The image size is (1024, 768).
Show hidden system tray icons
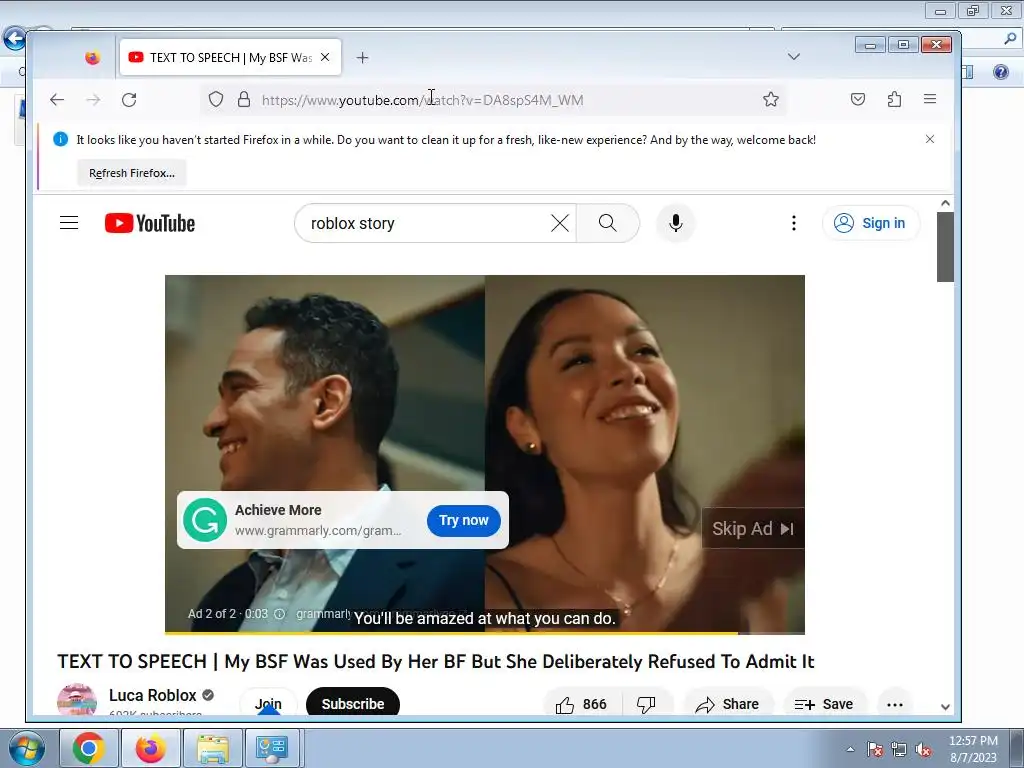850,749
